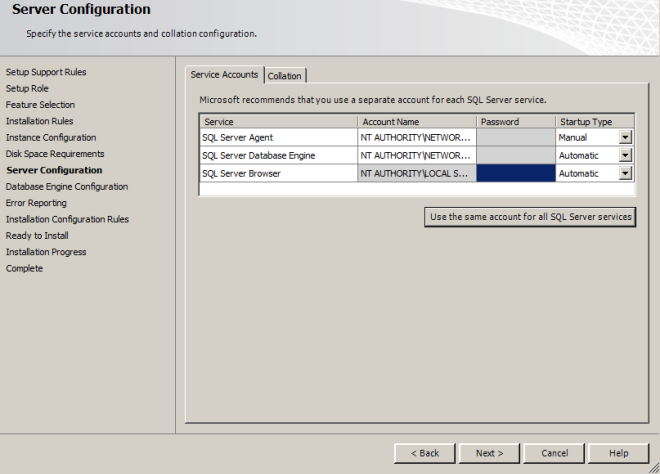Focus the highlighted SQL Server Browser password cell
The width and height of the screenshot is (660, 474).
[x=516, y=173]
